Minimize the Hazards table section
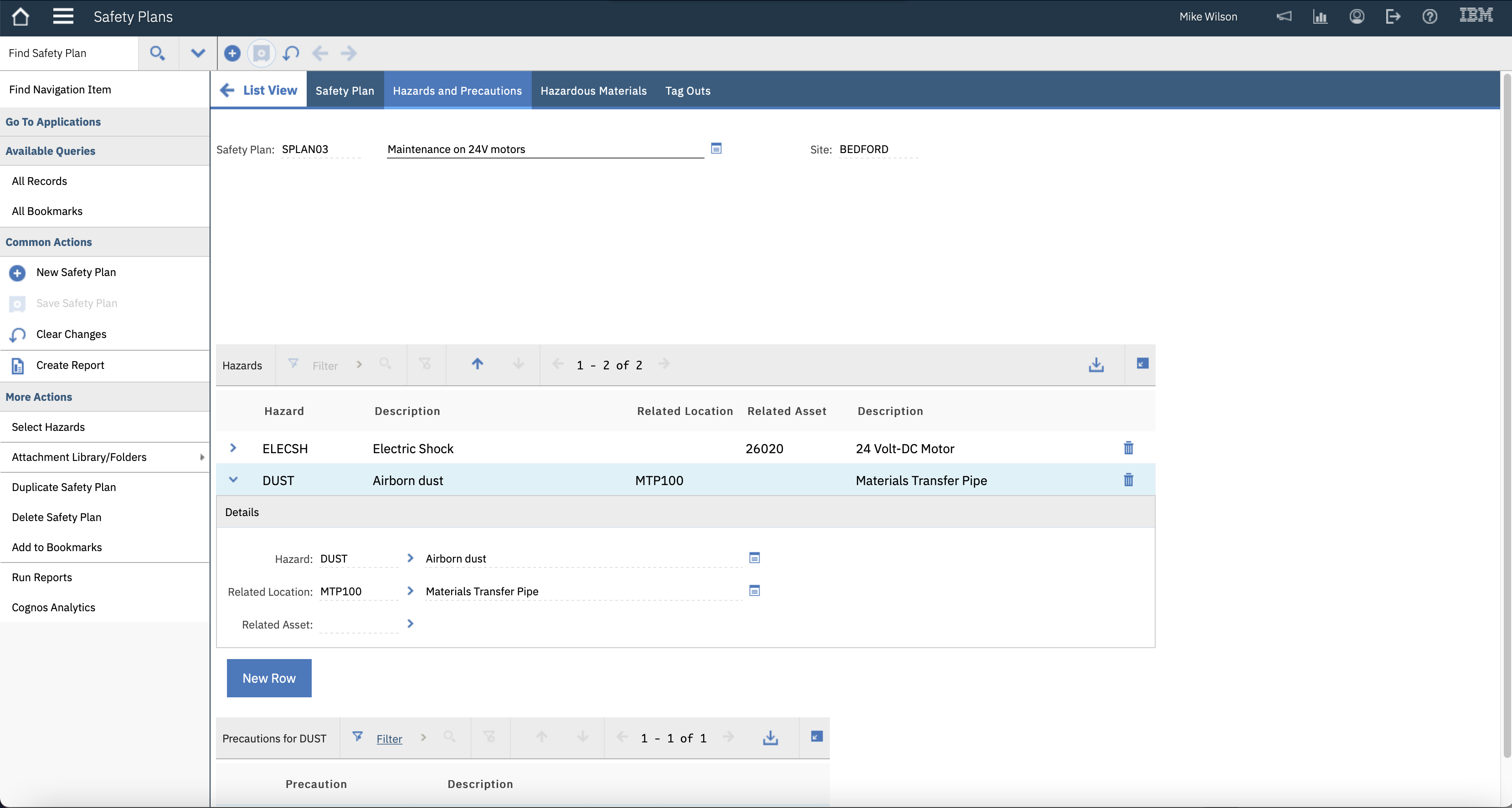 [x=1142, y=364]
